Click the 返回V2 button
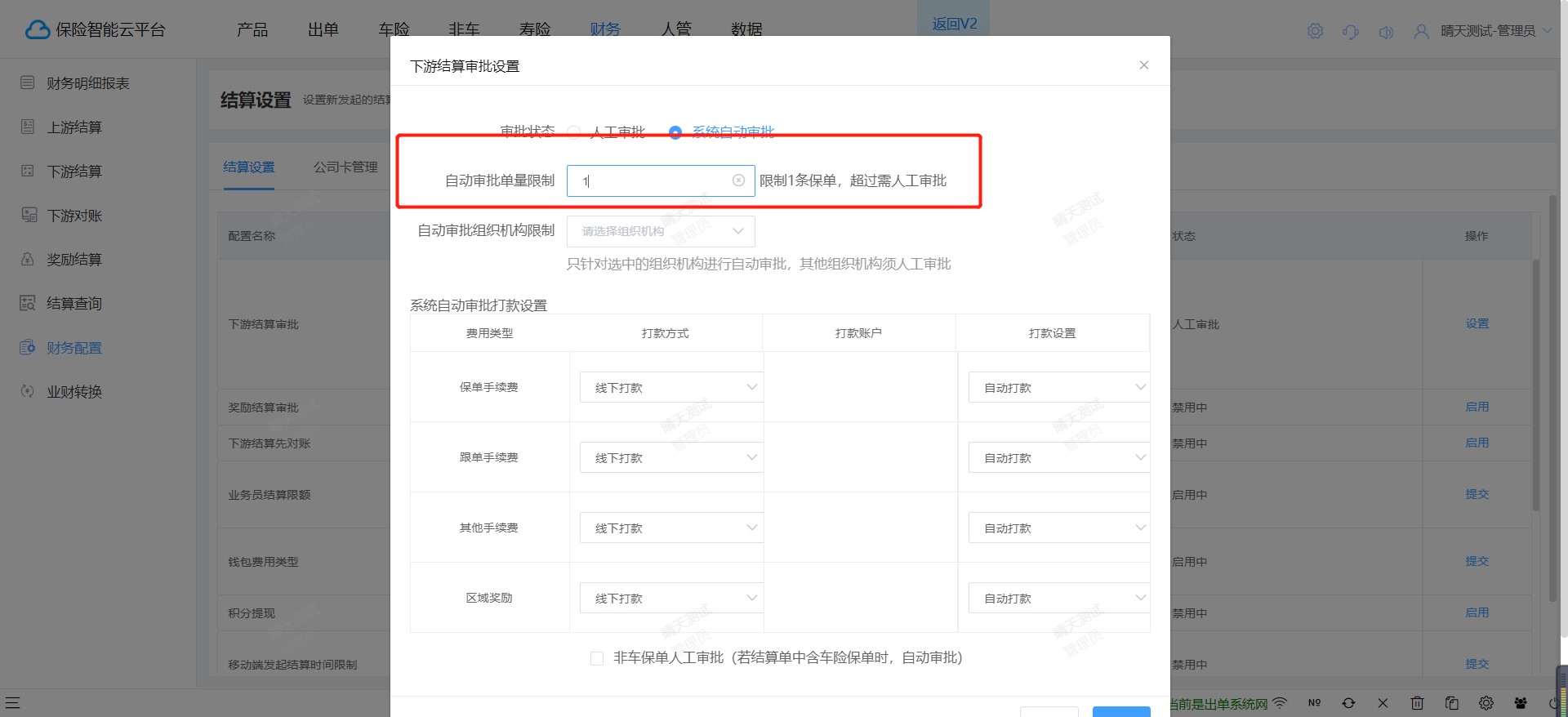 [954, 24]
